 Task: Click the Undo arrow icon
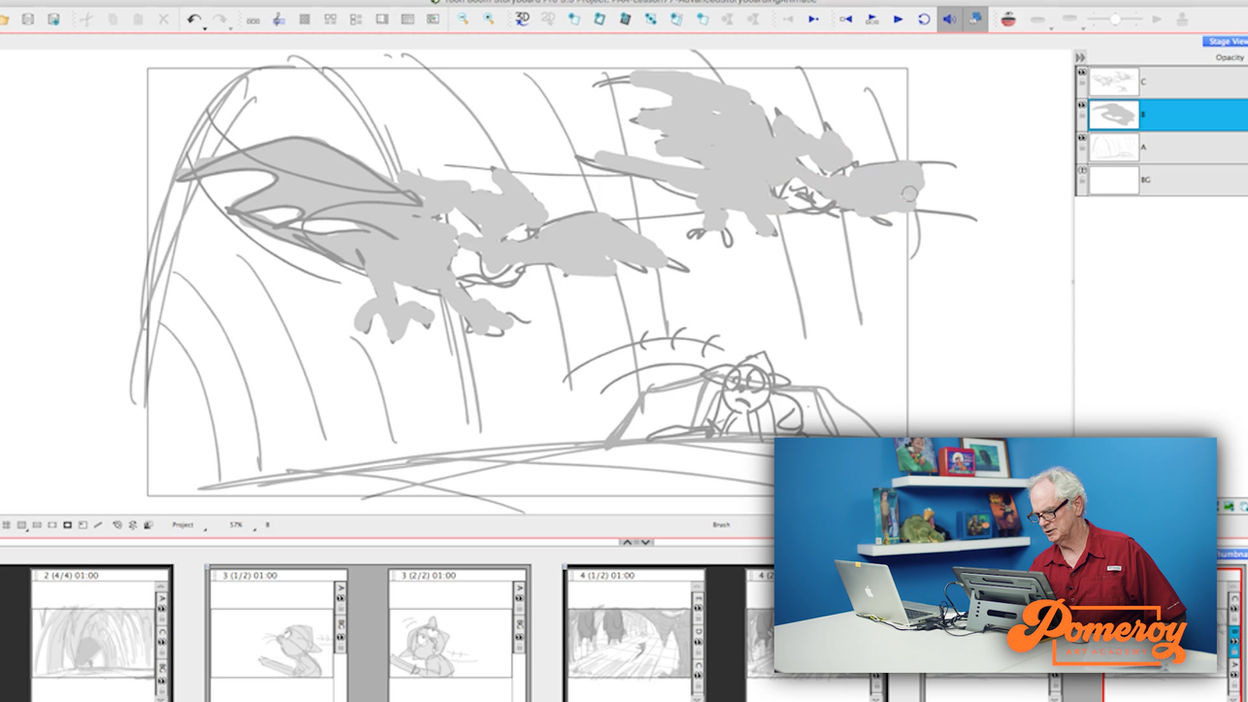(193, 19)
